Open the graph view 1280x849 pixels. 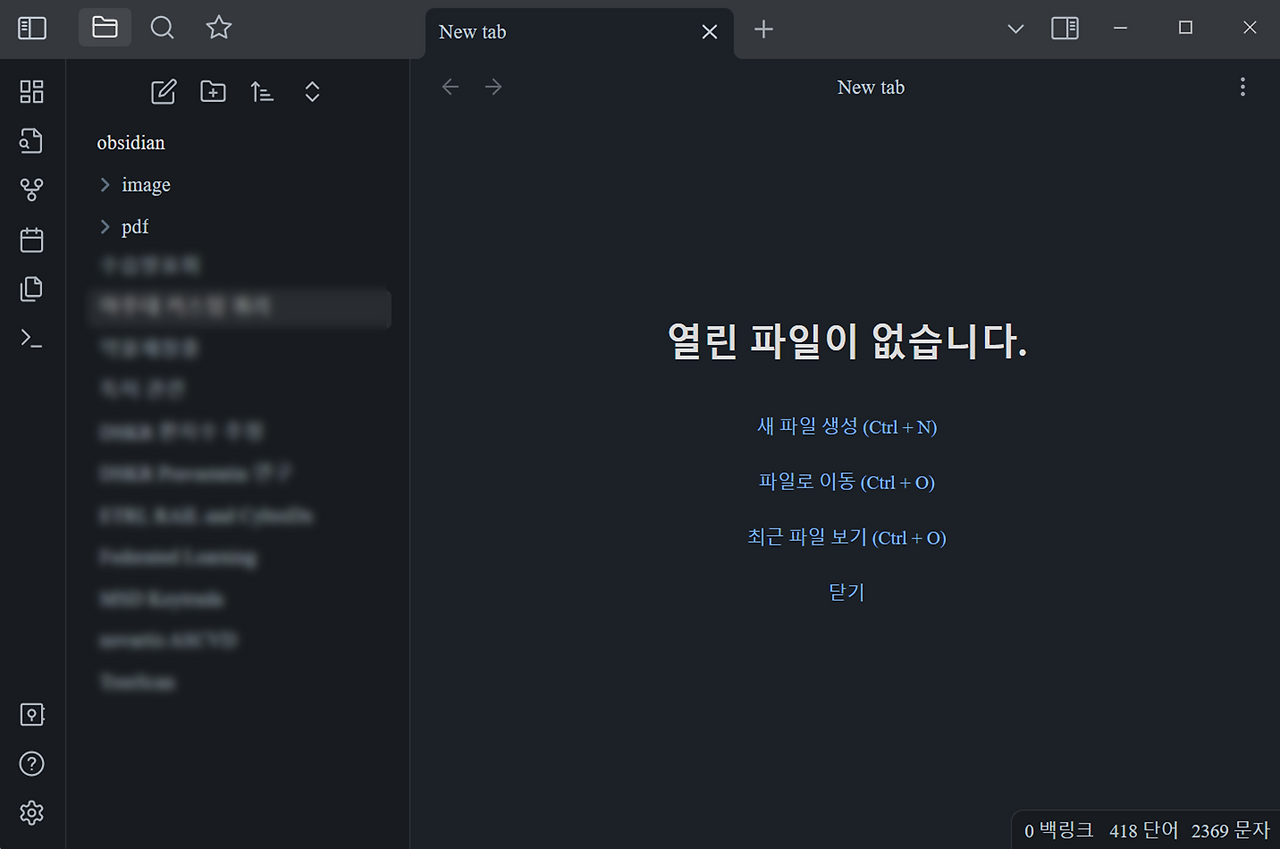coord(31,189)
